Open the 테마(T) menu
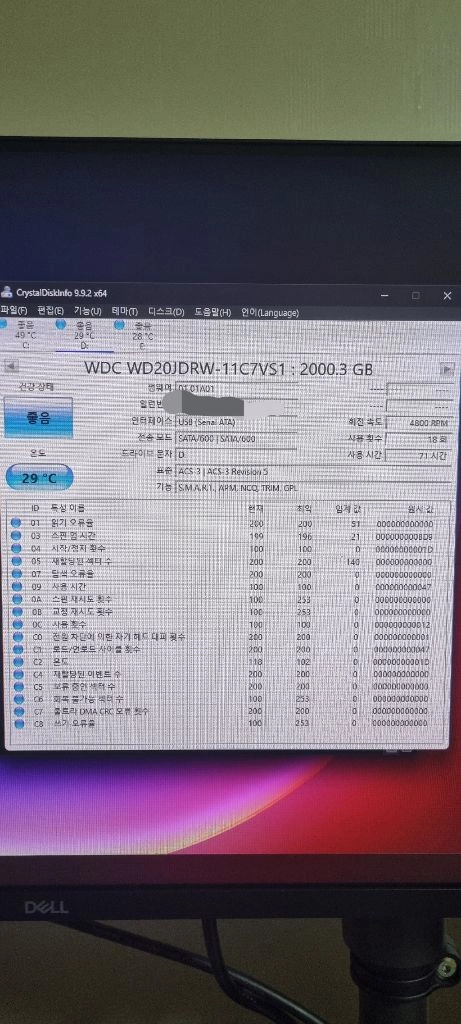Viewport: 461px width, 1024px height. (124, 312)
